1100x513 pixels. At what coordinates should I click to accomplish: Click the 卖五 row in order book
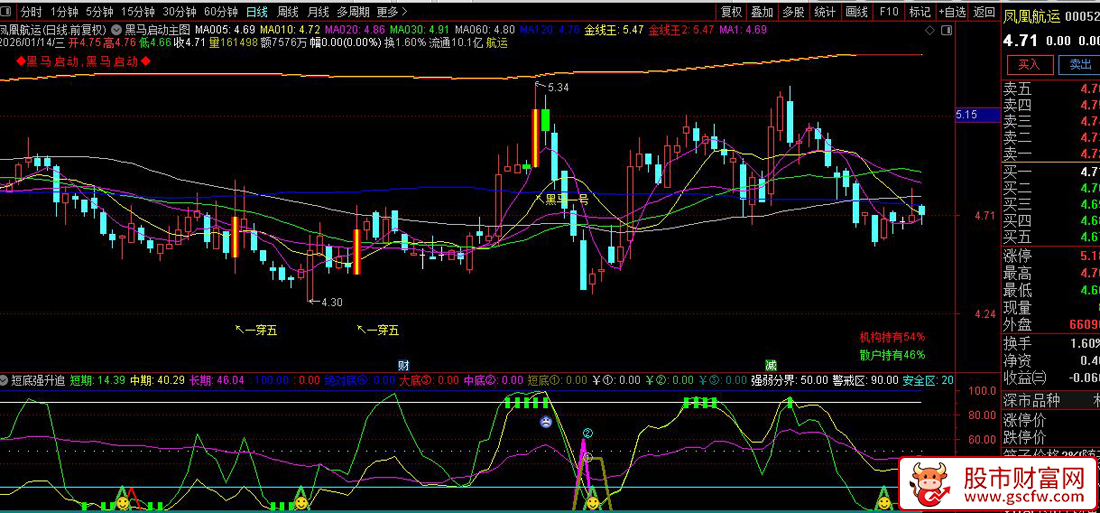pos(1051,89)
